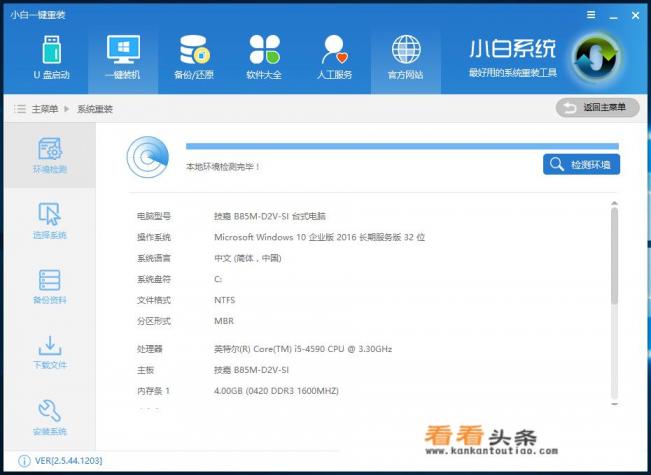Click the 电脑型号 label
The width and height of the screenshot is (651, 475).
click(154, 216)
